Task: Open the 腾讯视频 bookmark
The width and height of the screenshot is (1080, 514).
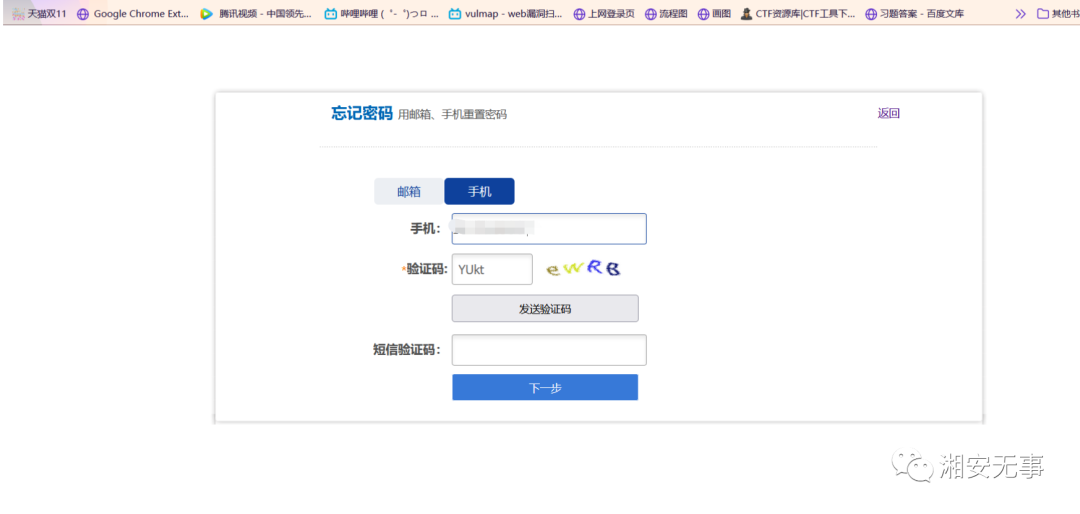Action: [x=256, y=13]
